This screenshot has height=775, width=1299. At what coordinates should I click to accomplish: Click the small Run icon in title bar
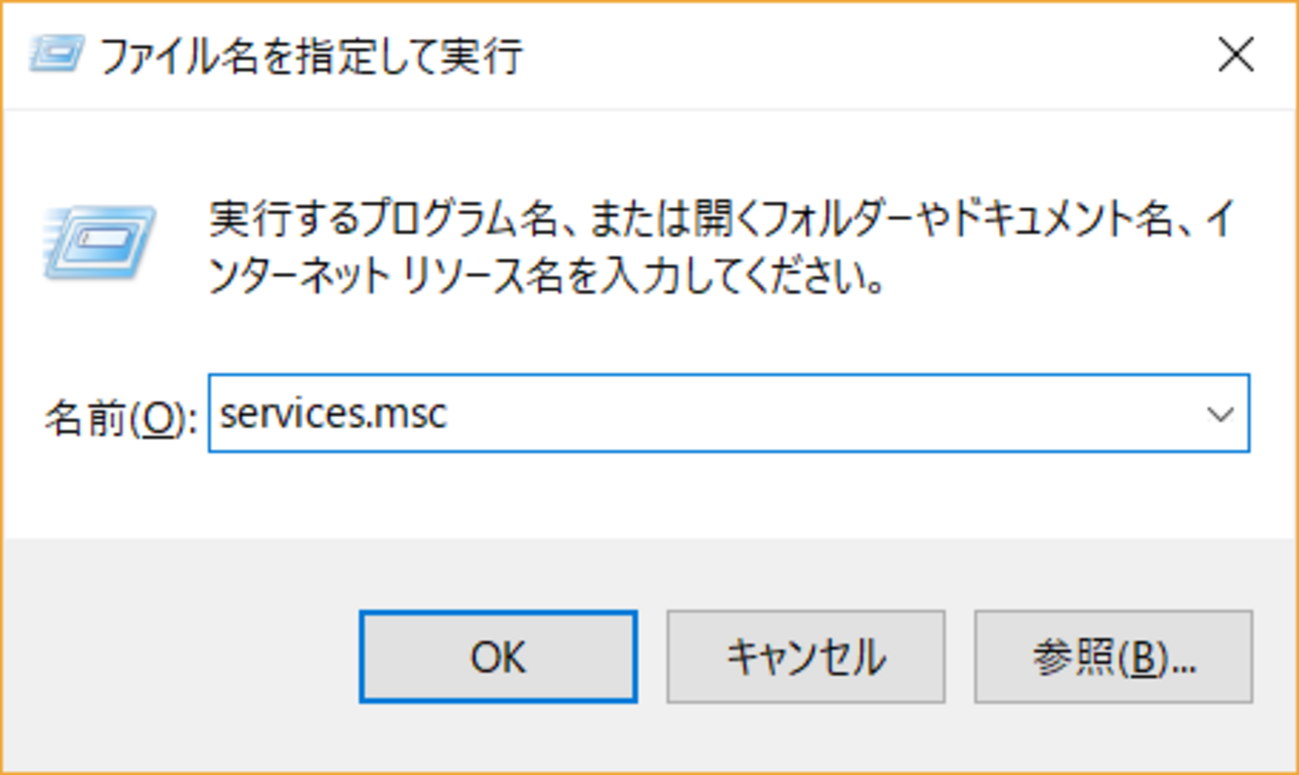click(55, 55)
